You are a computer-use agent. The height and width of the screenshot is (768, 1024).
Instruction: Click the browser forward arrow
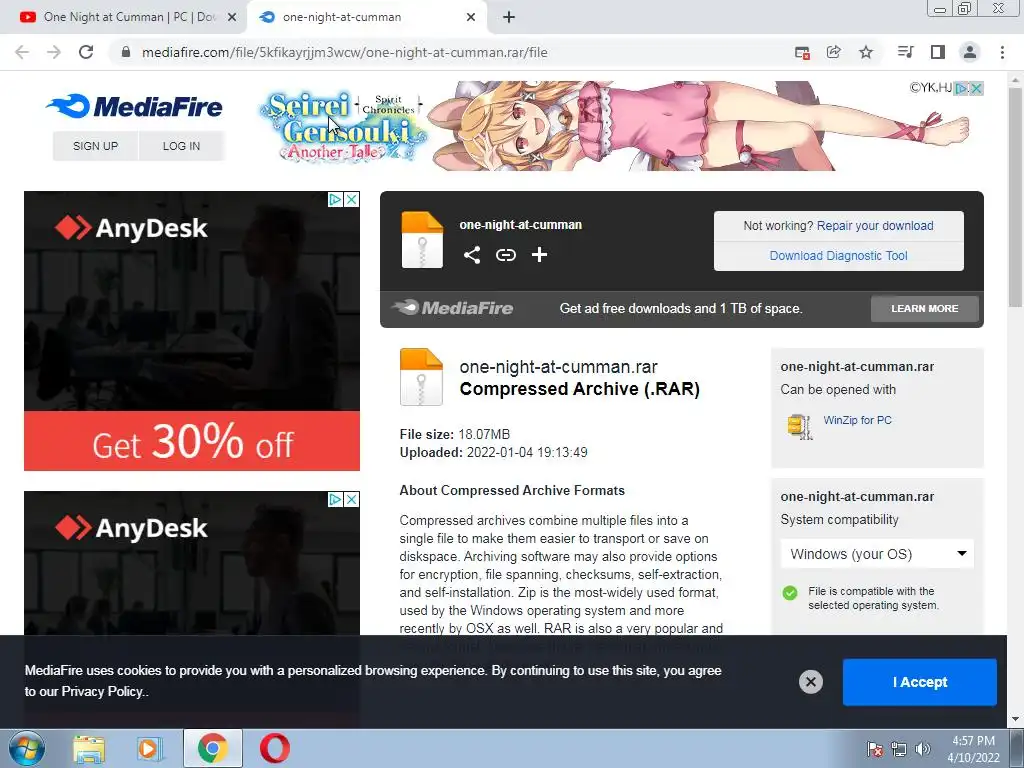tap(54, 52)
